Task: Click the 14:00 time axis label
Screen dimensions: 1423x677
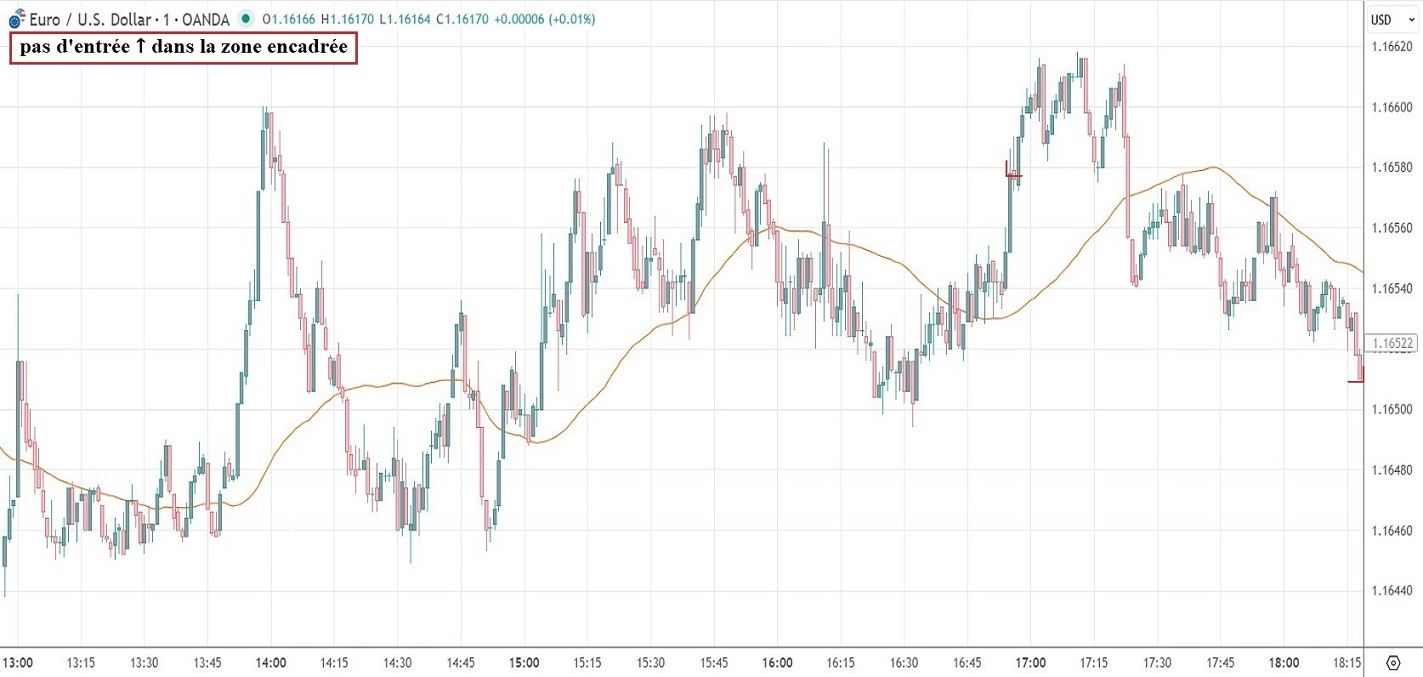Action: click(271, 663)
